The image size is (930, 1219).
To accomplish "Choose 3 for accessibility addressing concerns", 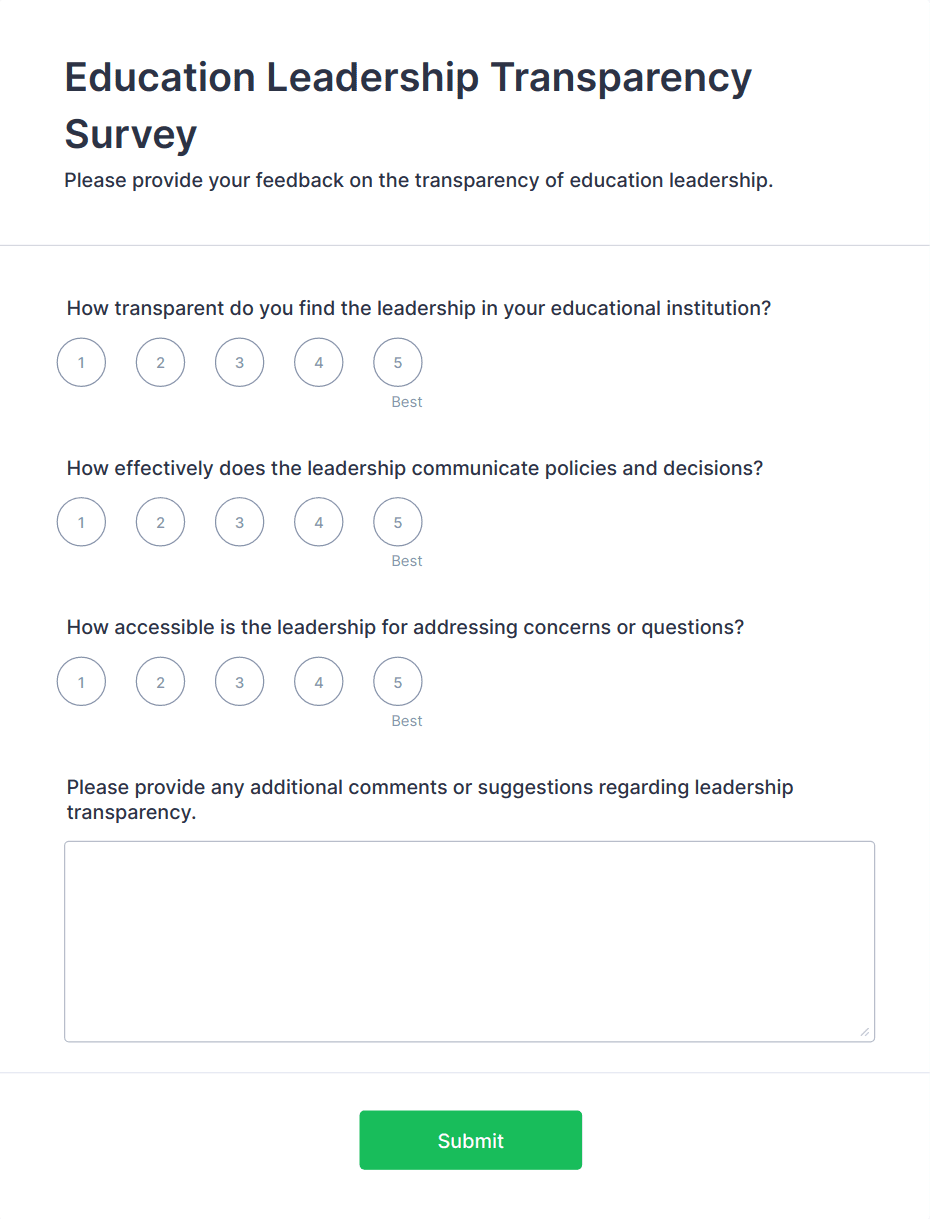I will tap(239, 682).
